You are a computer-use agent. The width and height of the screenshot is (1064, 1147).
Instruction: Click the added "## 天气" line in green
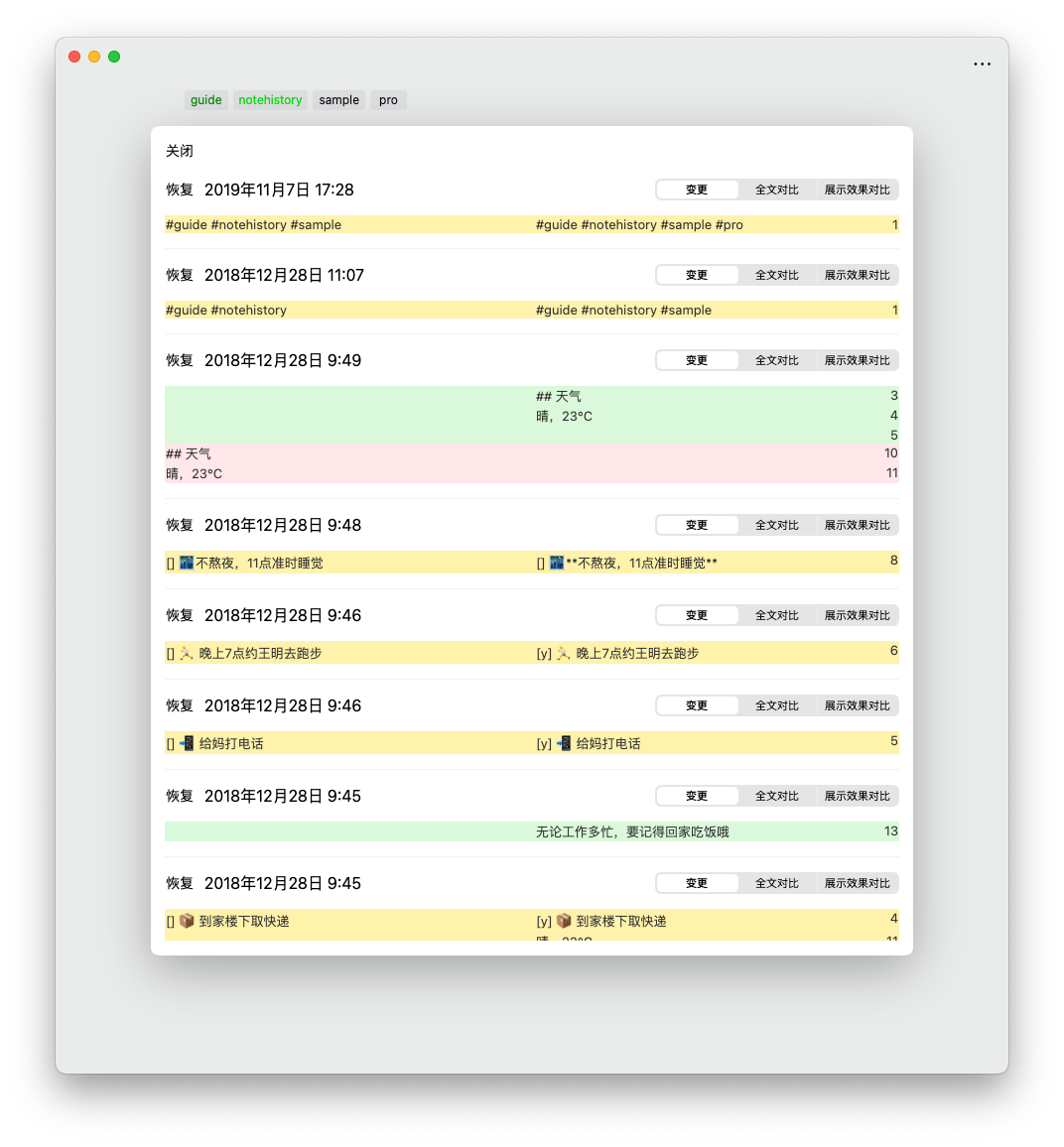(x=559, y=396)
